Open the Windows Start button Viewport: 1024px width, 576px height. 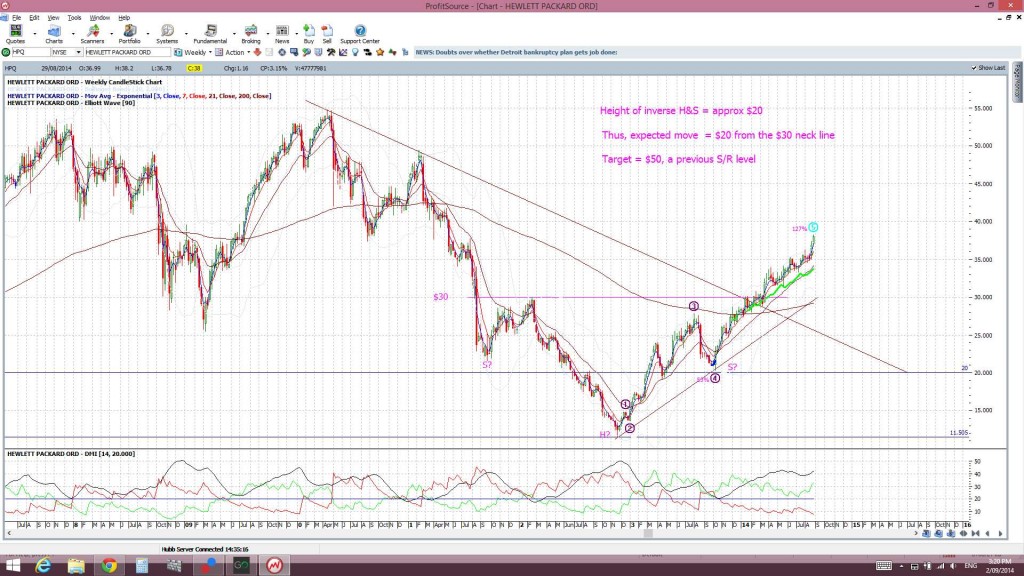click(x=12, y=565)
